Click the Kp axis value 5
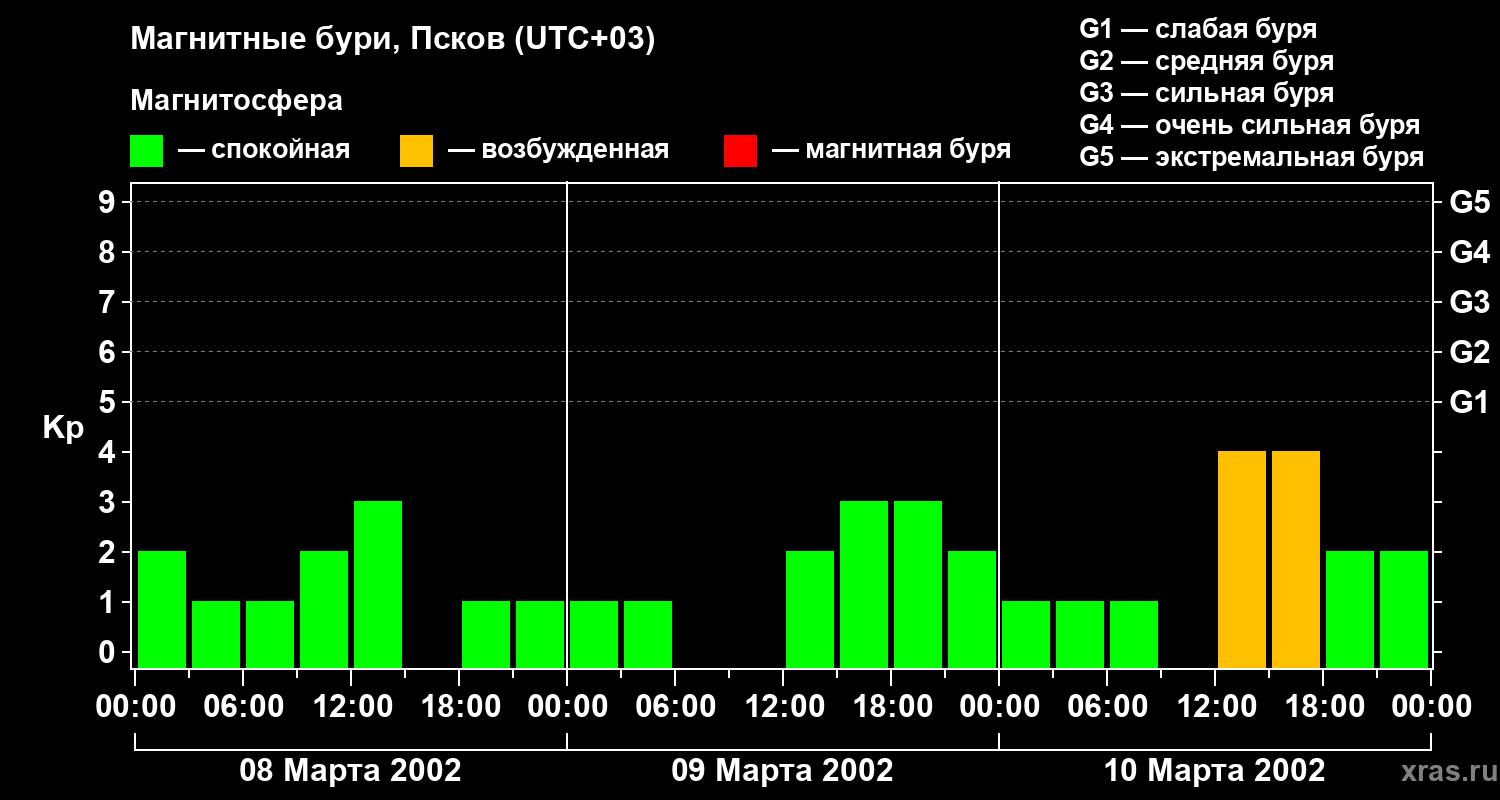Image resolution: width=1500 pixels, height=800 pixels. (109, 402)
